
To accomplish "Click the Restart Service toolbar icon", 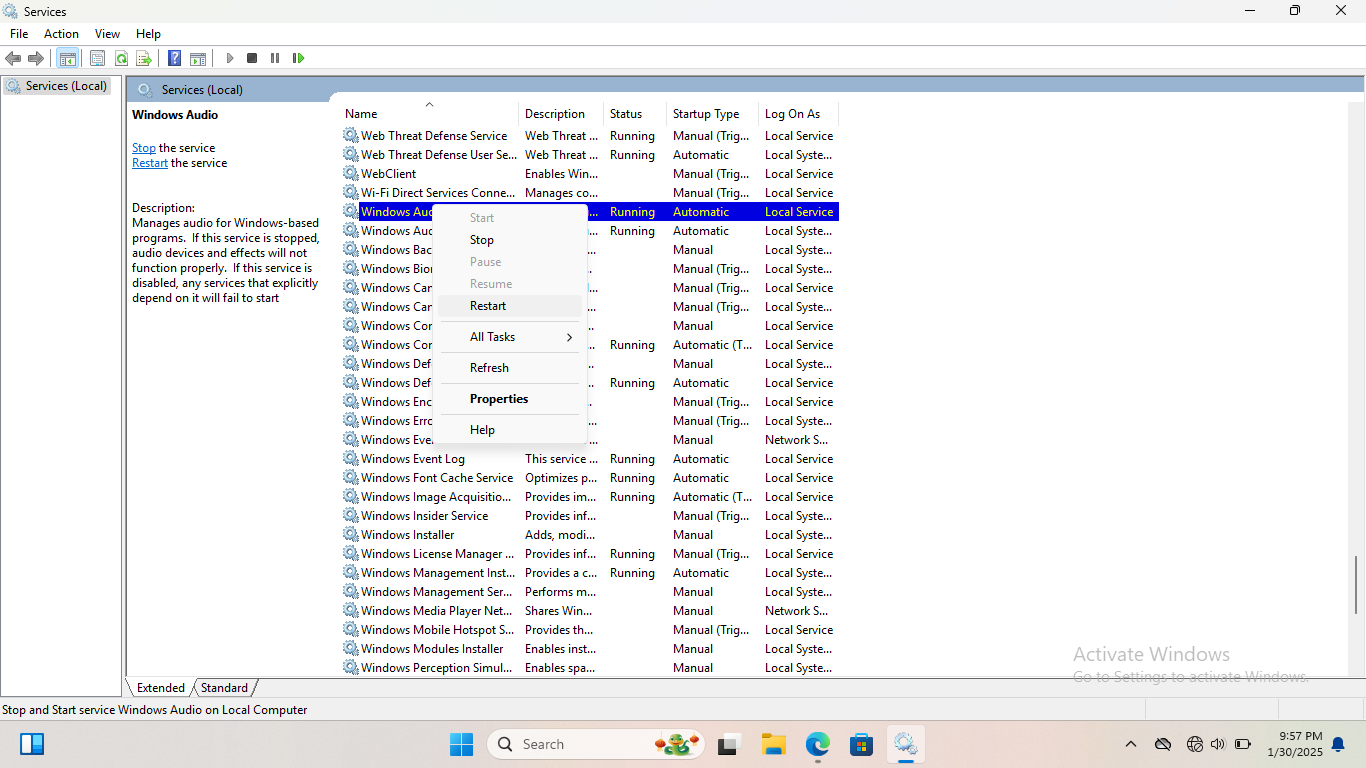I will click(298, 58).
